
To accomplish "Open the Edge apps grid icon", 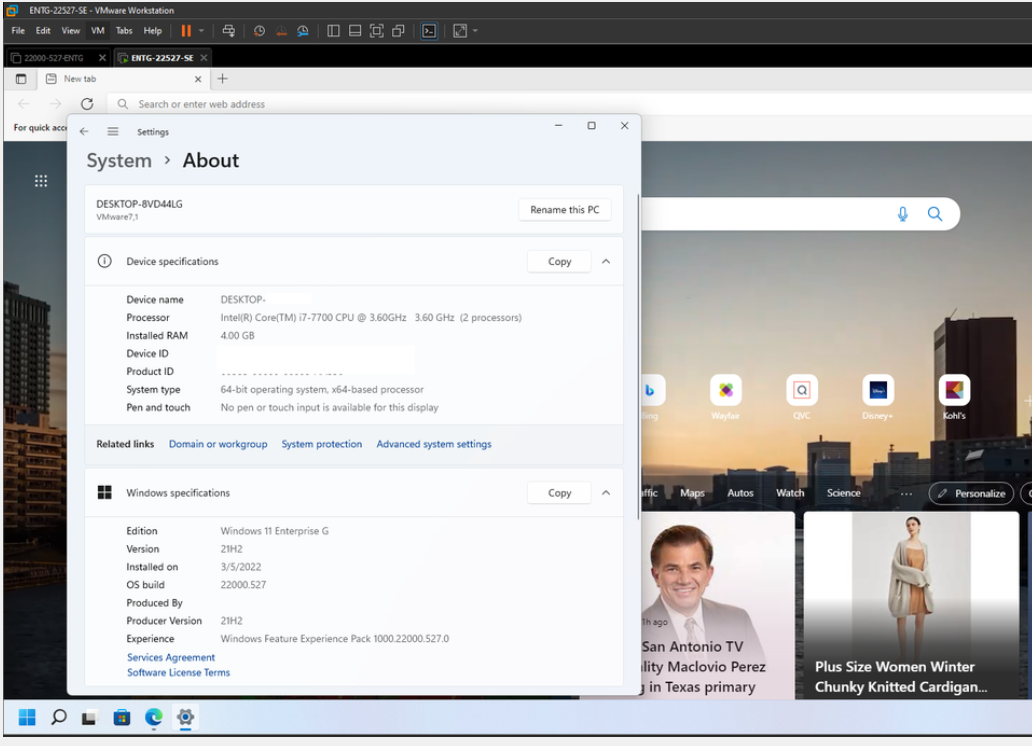I will pos(41,181).
